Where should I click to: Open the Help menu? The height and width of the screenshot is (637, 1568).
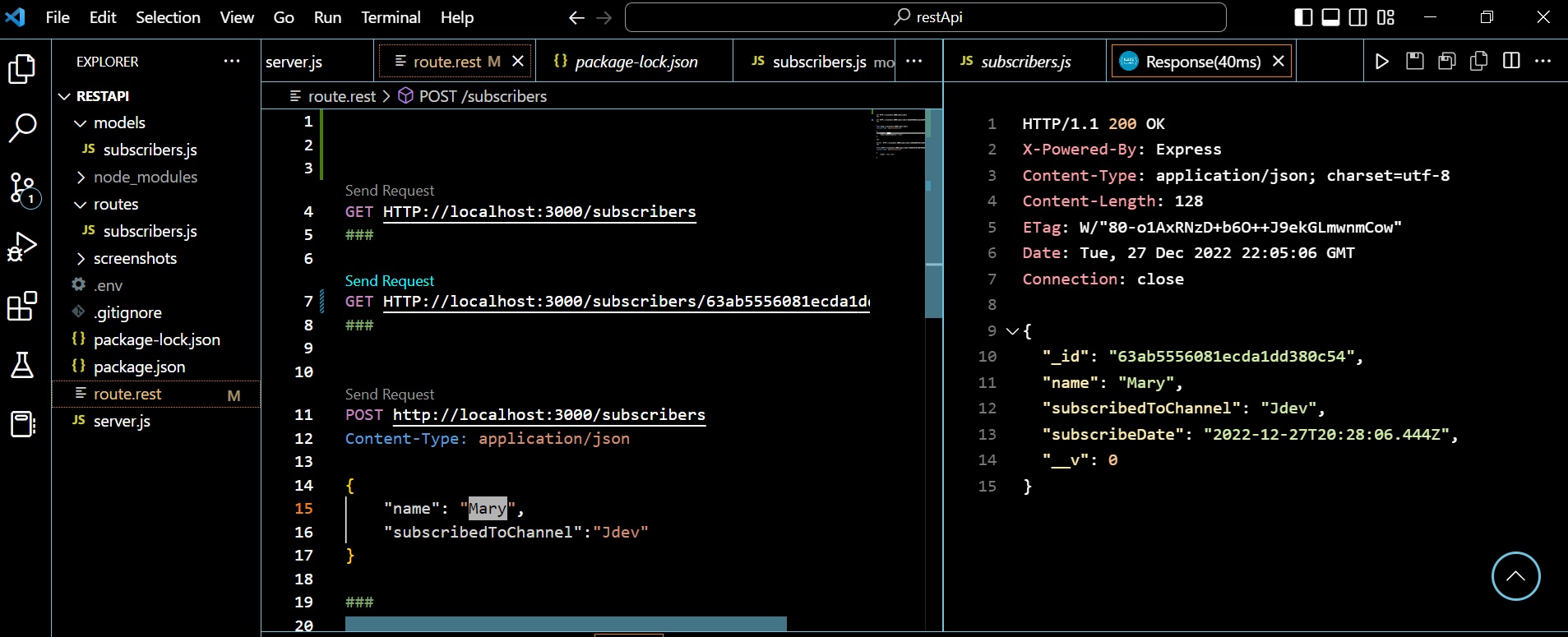click(x=457, y=17)
